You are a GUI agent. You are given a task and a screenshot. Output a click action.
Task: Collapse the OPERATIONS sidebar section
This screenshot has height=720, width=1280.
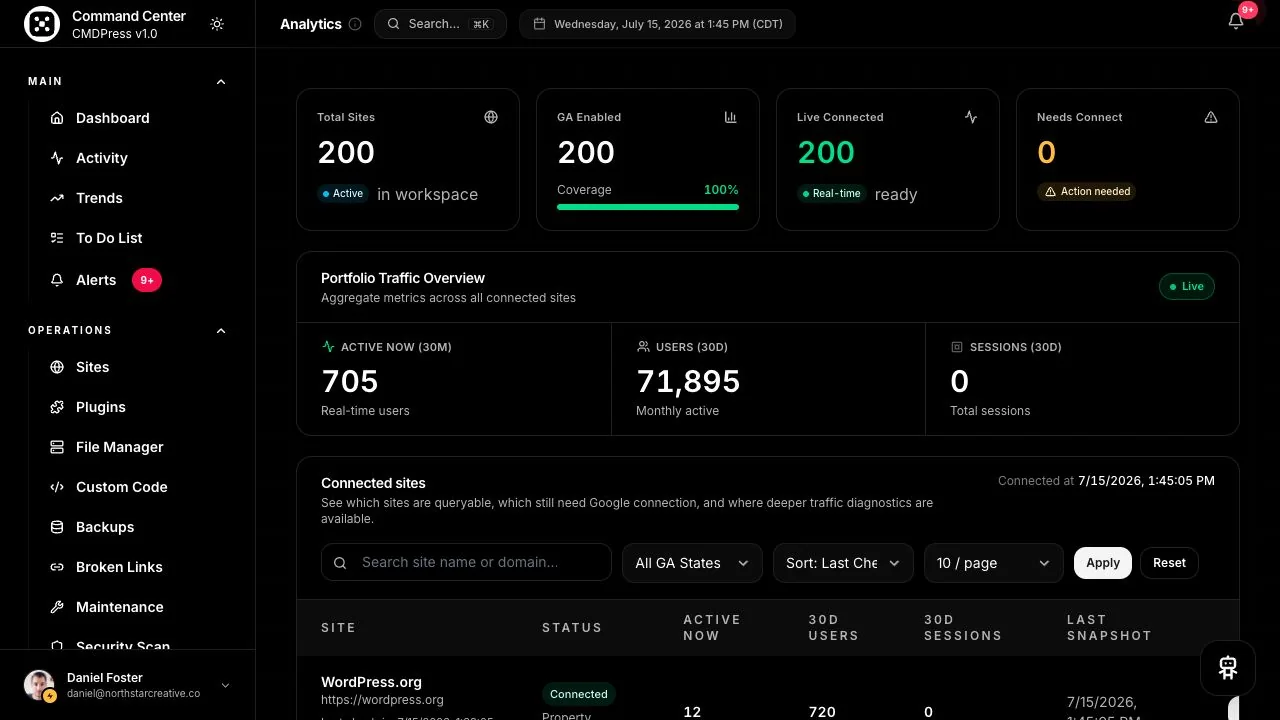point(221,331)
